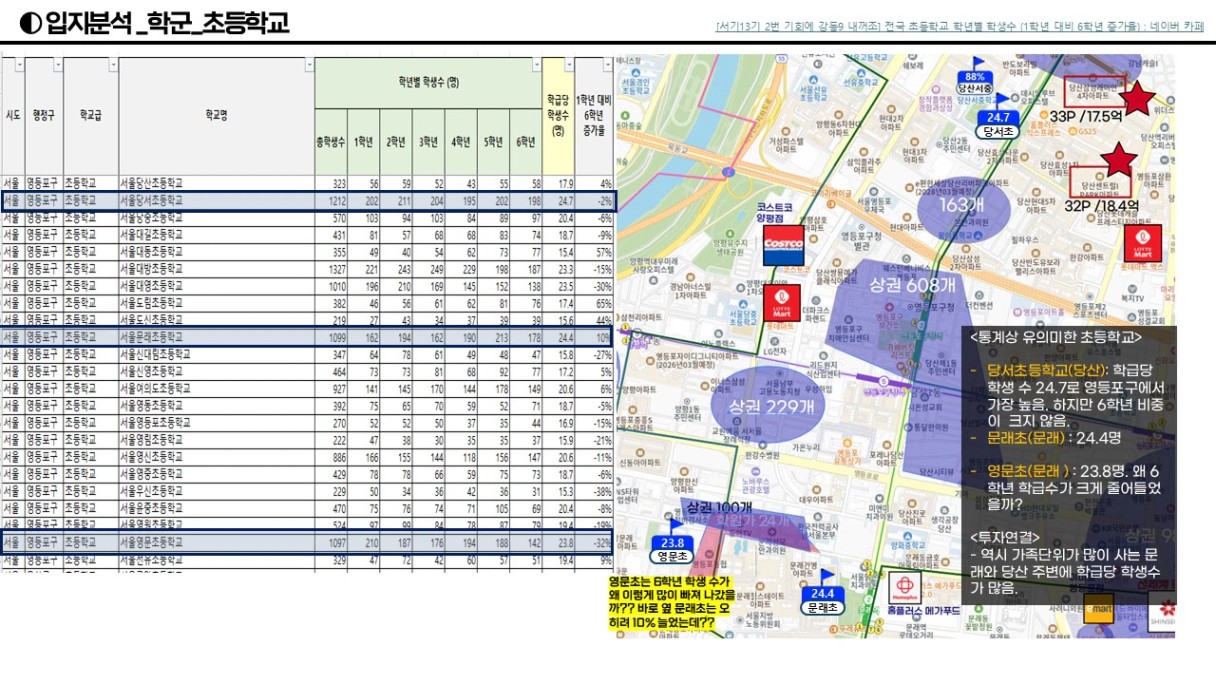The height and width of the screenshot is (684, 1216).
Task: Select the 서울당서초등학교 cell
Action: point(216,201)
